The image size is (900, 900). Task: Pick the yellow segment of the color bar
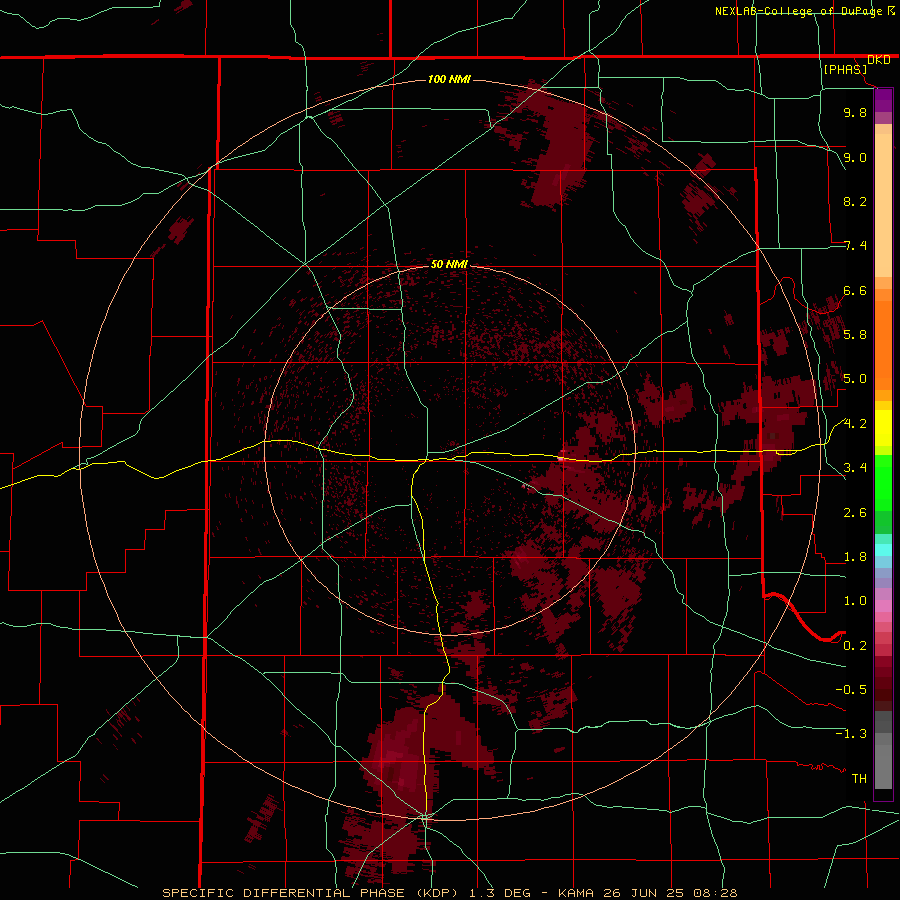click(x=883, y=428)
